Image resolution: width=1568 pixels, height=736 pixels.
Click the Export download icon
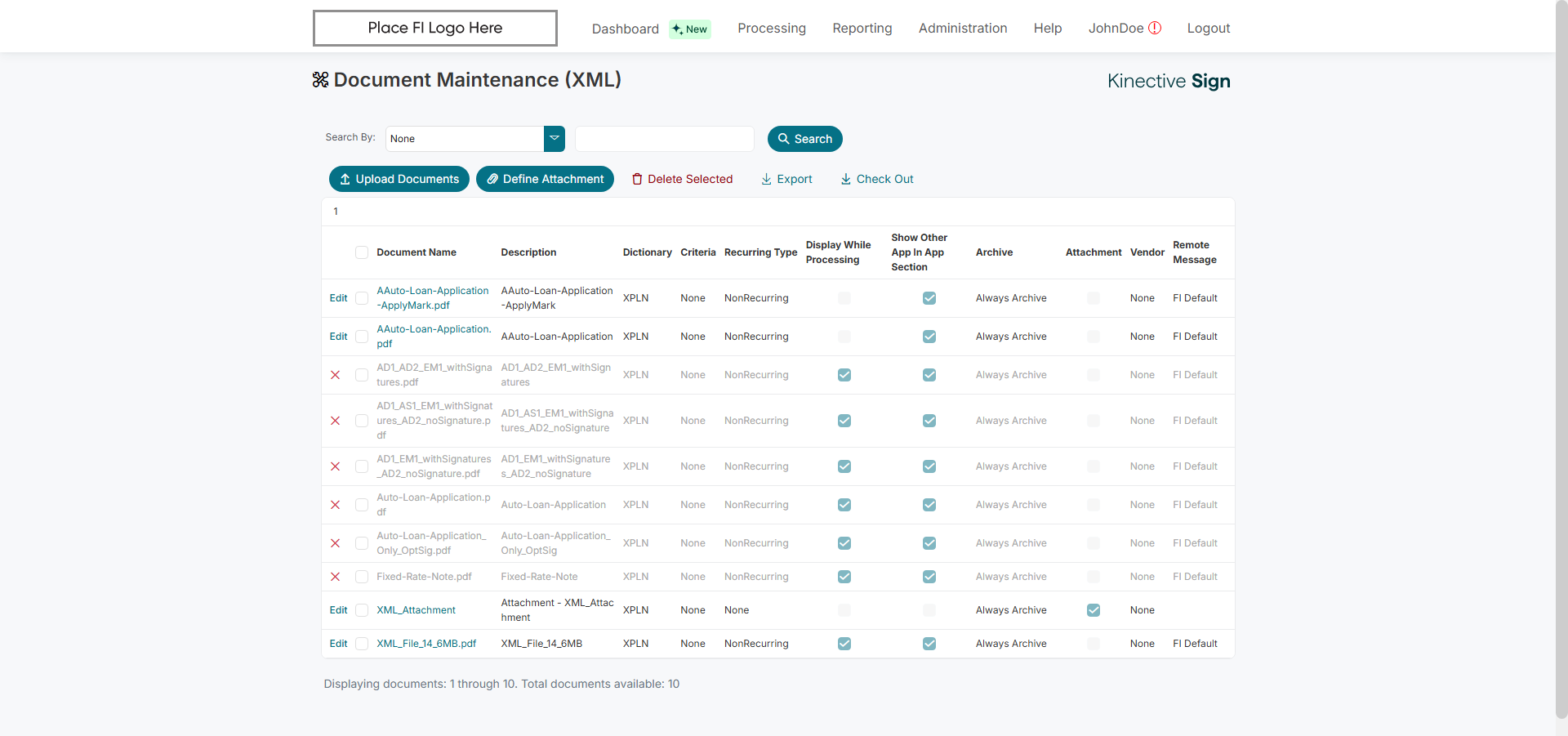766,179
